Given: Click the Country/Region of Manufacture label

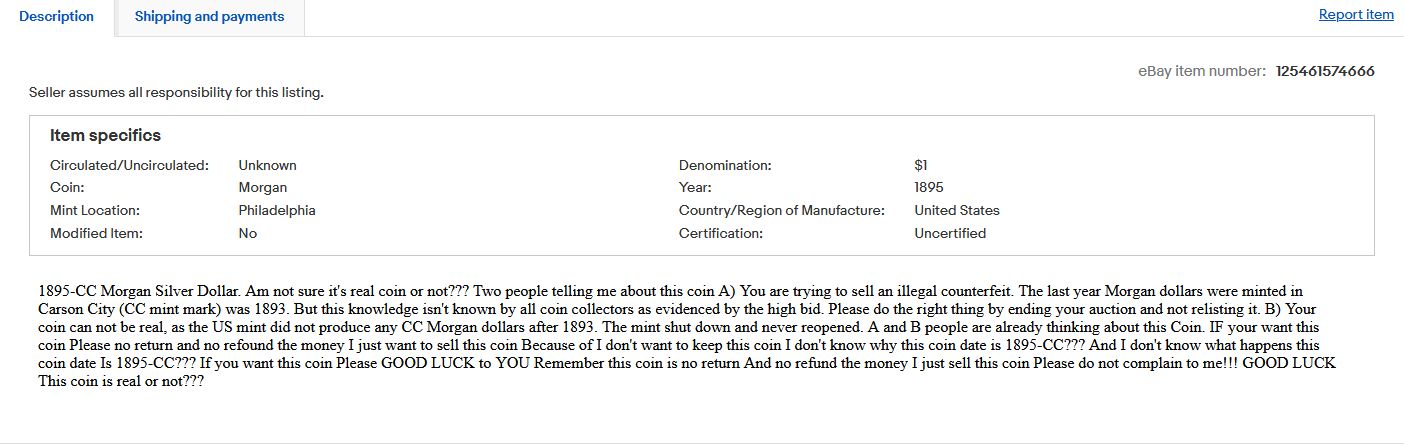Looking at the screenshot, I should (x=782, y=211).
